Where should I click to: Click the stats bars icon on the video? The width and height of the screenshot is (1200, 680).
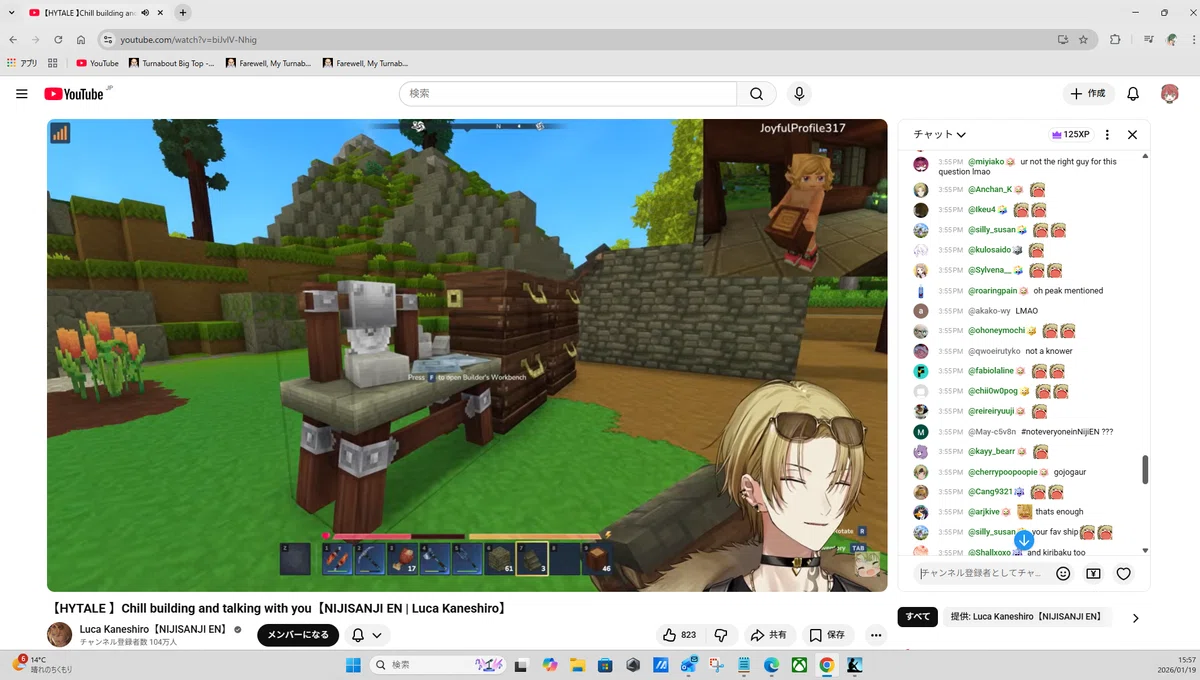pyautogui.click(x=60, y=133)
